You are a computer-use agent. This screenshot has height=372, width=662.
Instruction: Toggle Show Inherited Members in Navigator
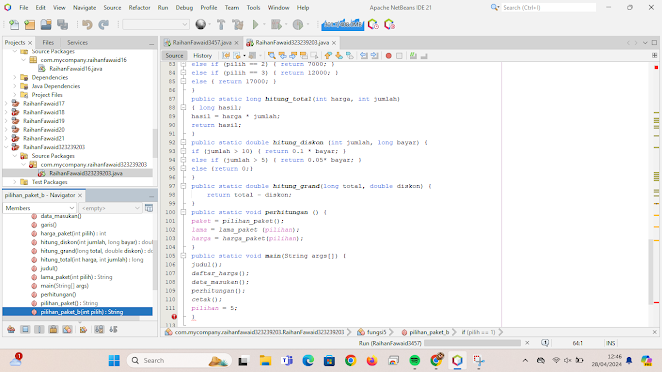click(x=11, y=329)
